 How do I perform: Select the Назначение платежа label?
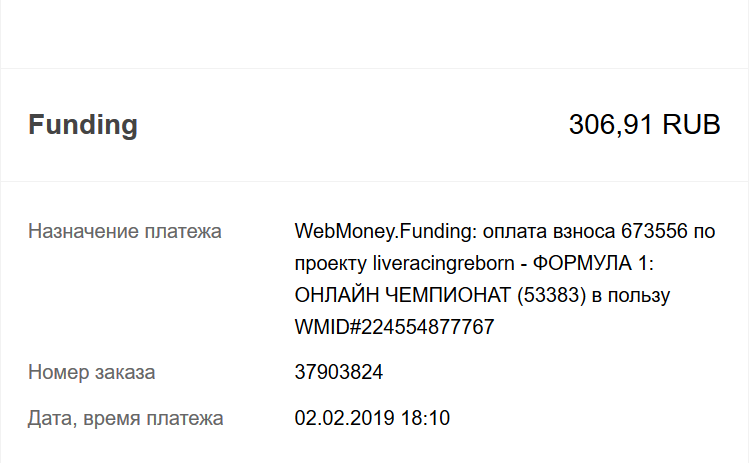[125, 232]
